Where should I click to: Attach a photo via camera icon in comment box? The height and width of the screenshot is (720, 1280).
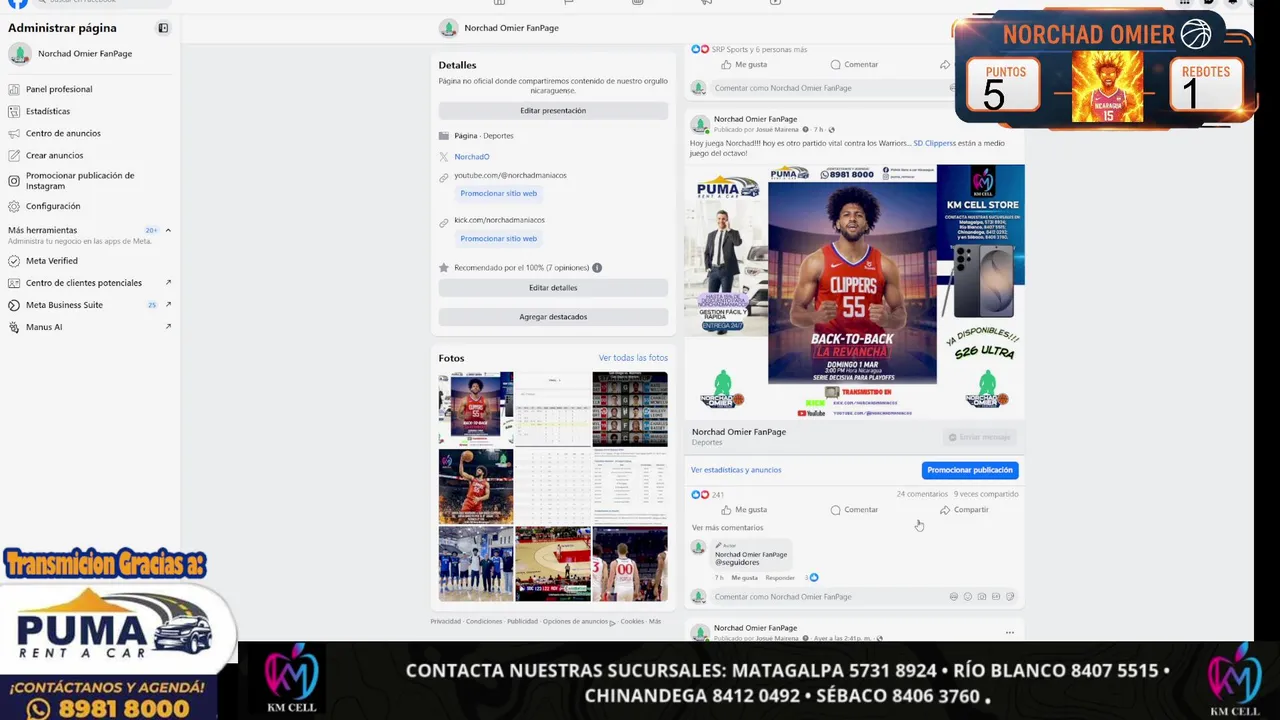(x=982, y=597)
